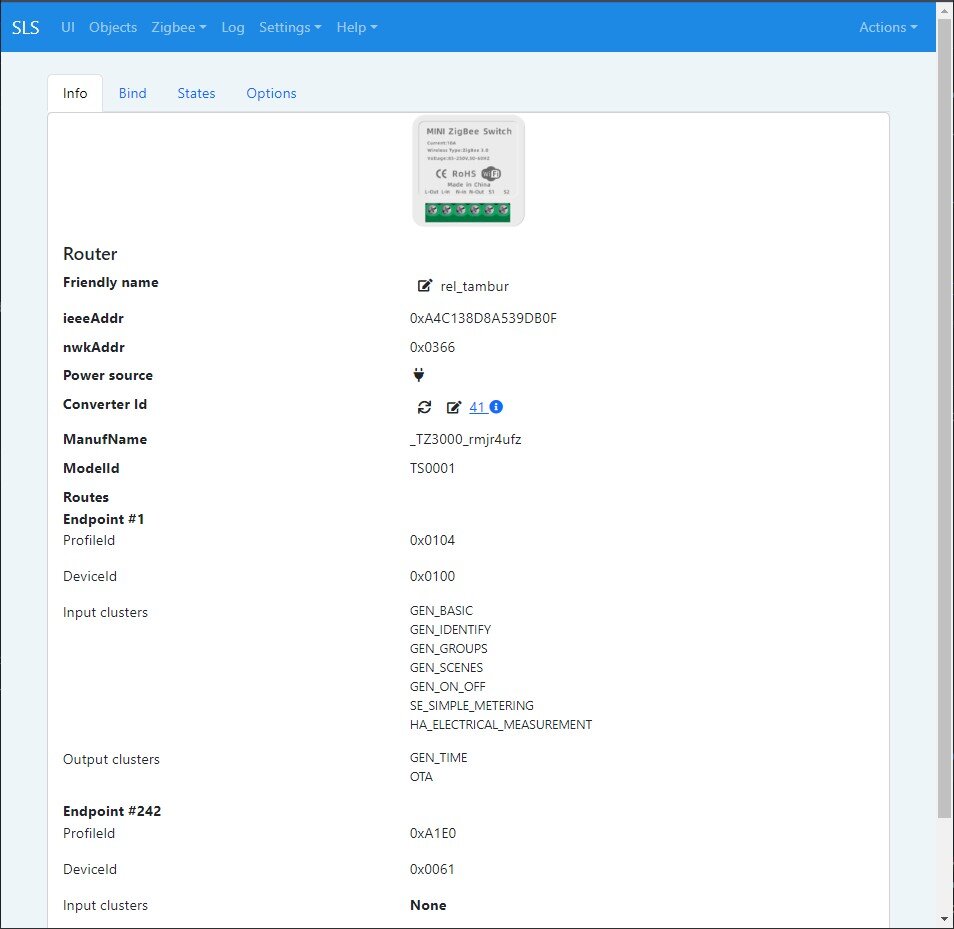Click Endpoint #1 ProfileId 0x0104
The height and width of the screenshot is (929, 954).
[432, 540]
